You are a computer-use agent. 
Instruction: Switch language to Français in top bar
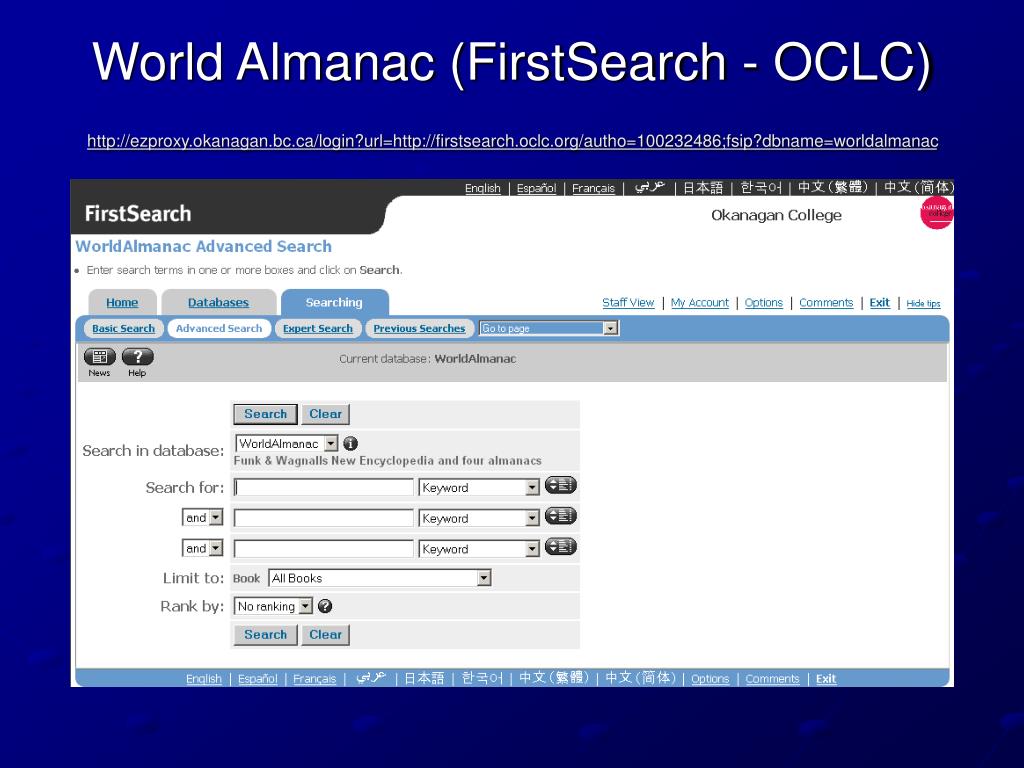tap(593, 188)
